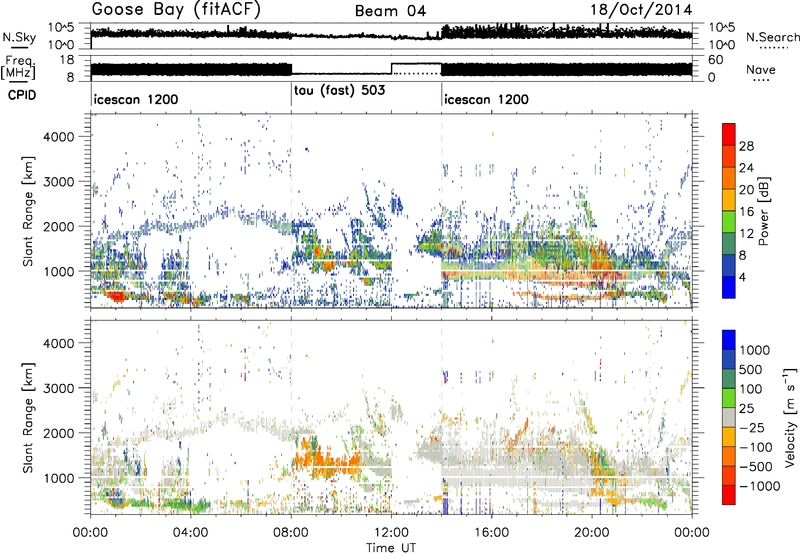Screen dimensions: 800x554
Task: Click the "3000" range tick in power panel
Action: coord(58,182)
